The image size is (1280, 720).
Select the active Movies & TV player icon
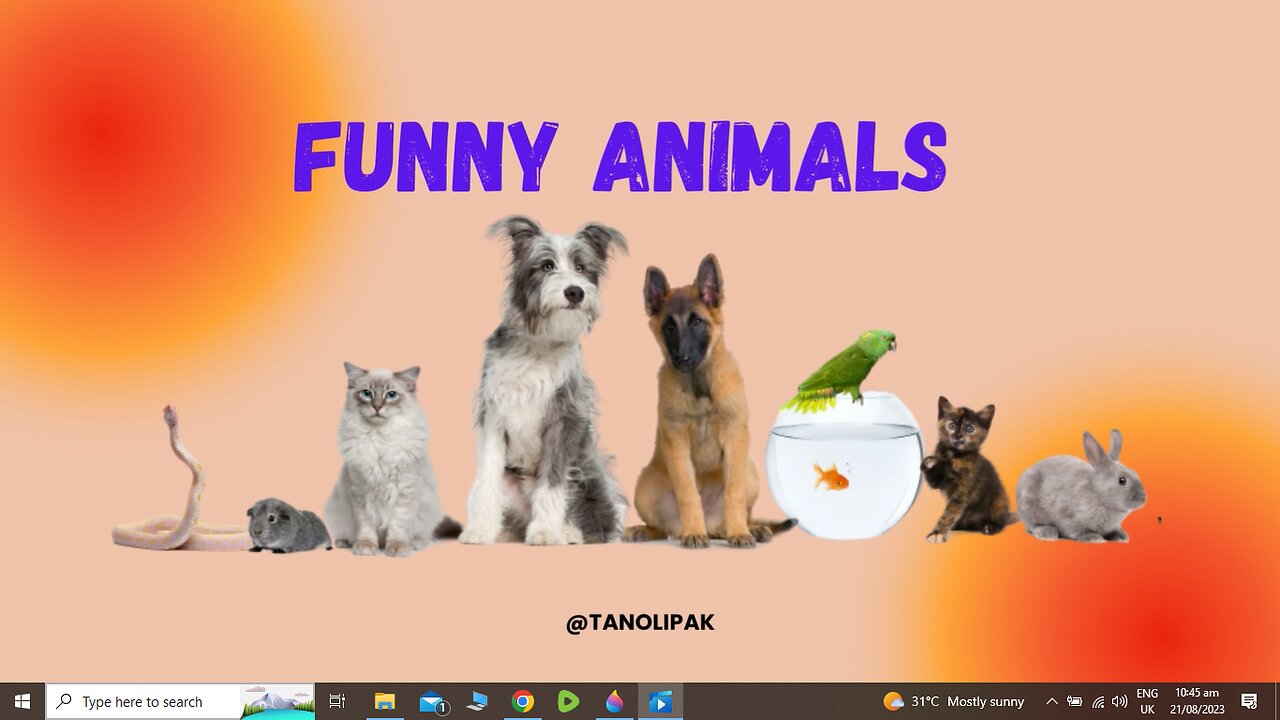click(660, 702)
